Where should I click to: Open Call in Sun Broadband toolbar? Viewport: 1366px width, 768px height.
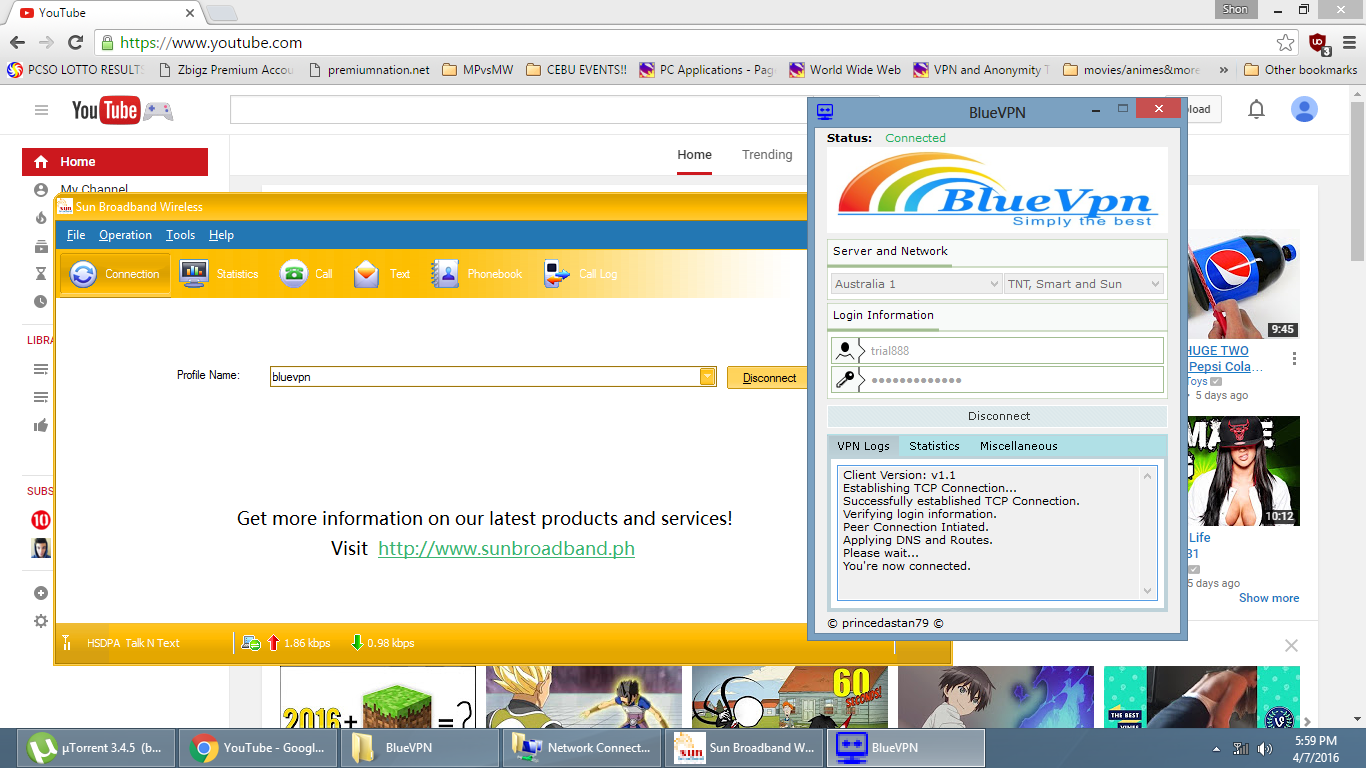pyautogui.click(x=306, y=274)
